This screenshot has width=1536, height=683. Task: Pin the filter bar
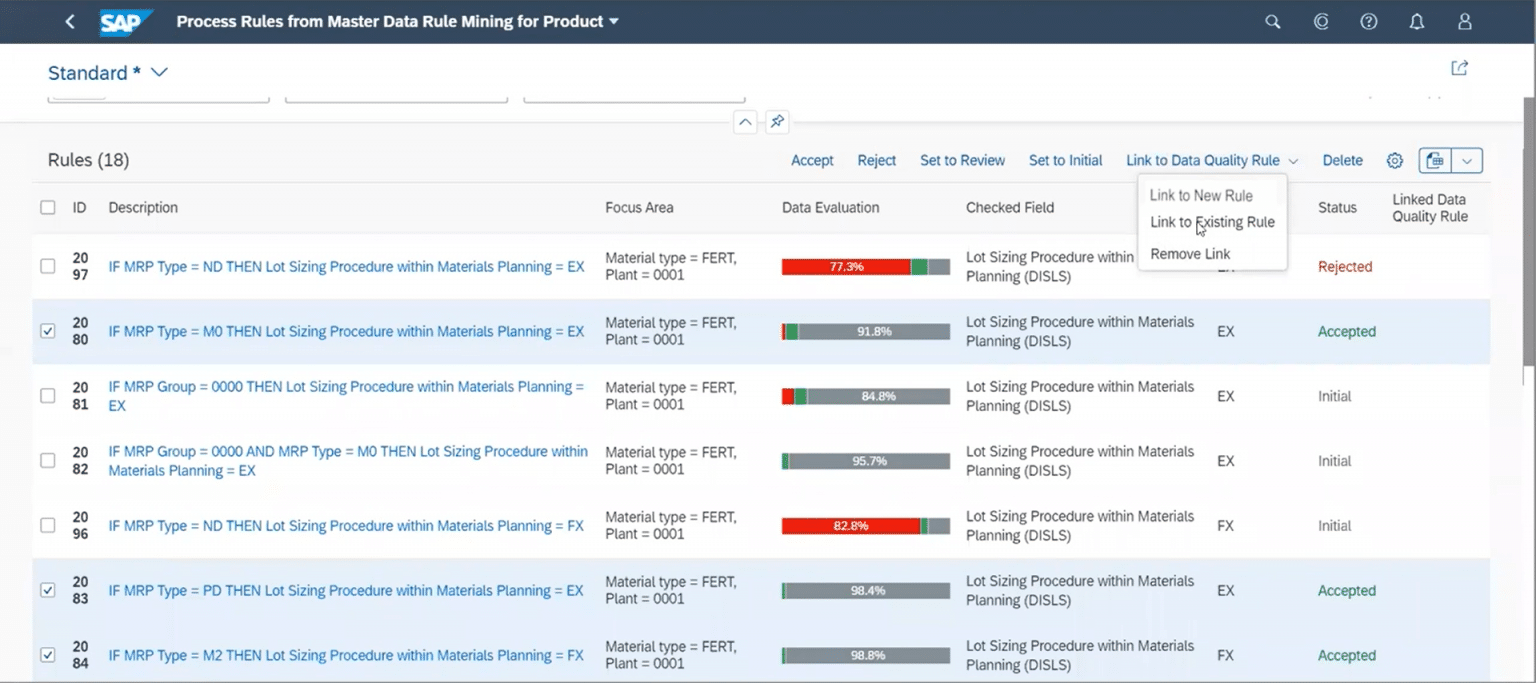777,121
